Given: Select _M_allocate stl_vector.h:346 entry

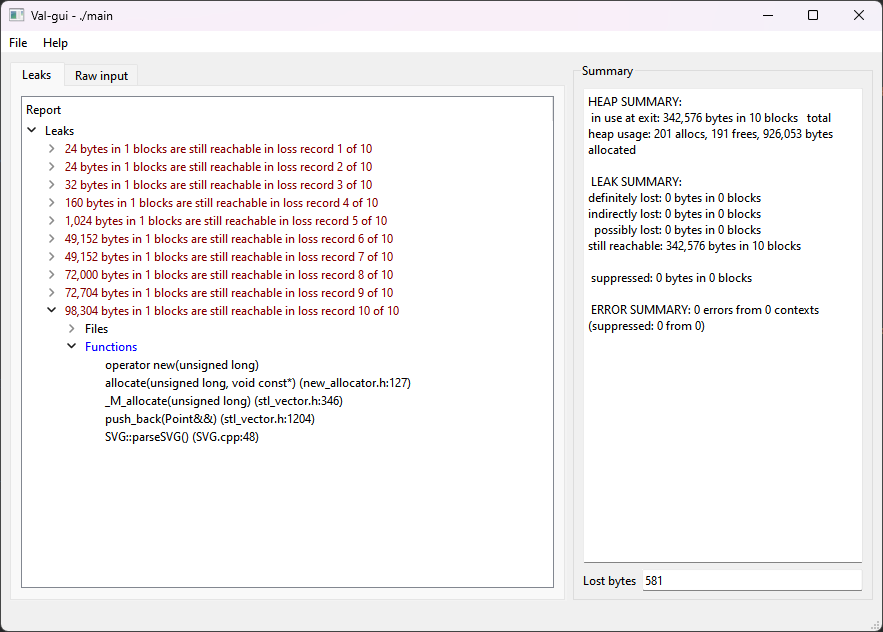Looking at the screenshot, I should (224, 401).
